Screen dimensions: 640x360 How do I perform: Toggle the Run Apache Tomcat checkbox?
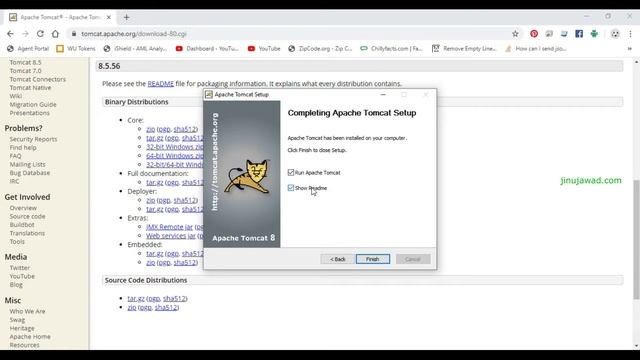click(291, 173)
